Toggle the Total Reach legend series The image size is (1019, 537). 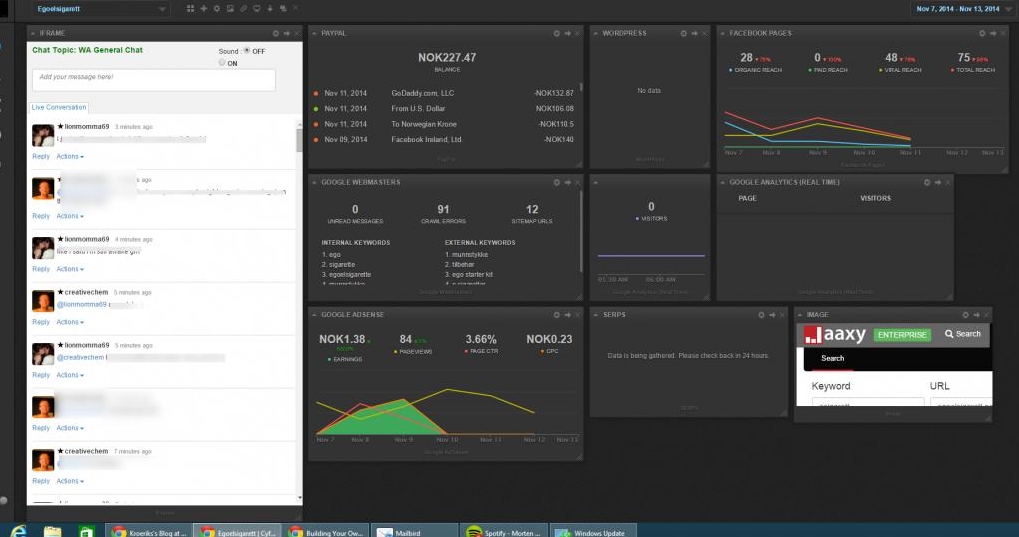pos(972,70)
